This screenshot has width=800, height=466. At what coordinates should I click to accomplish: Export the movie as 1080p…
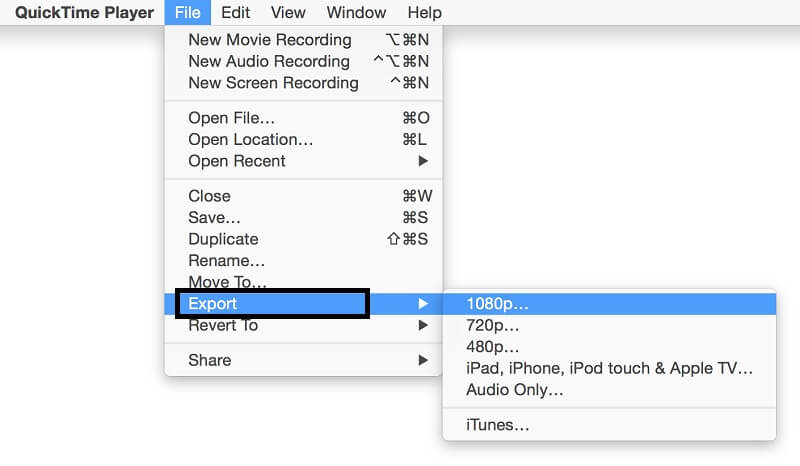click(x=498, y=304)
